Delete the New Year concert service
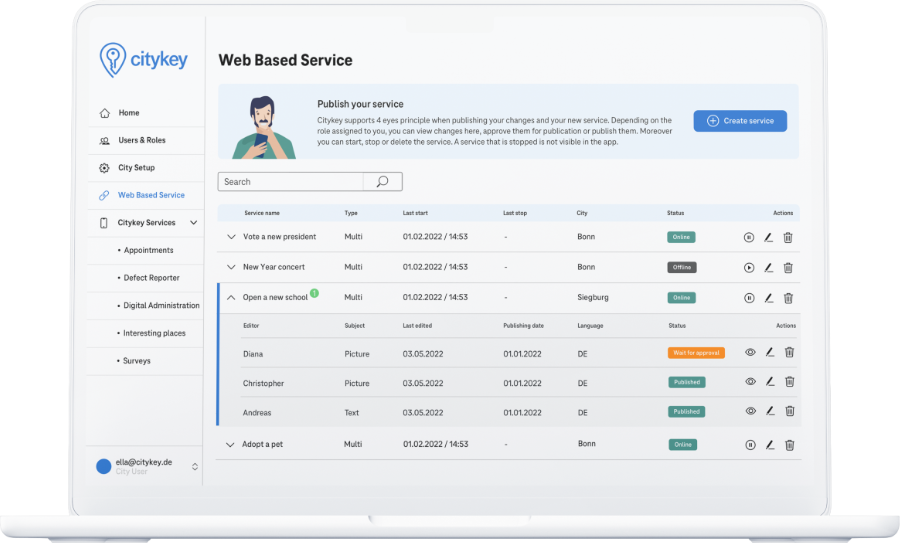The height and width of the screenshot is (543, 900). point(788,267)
